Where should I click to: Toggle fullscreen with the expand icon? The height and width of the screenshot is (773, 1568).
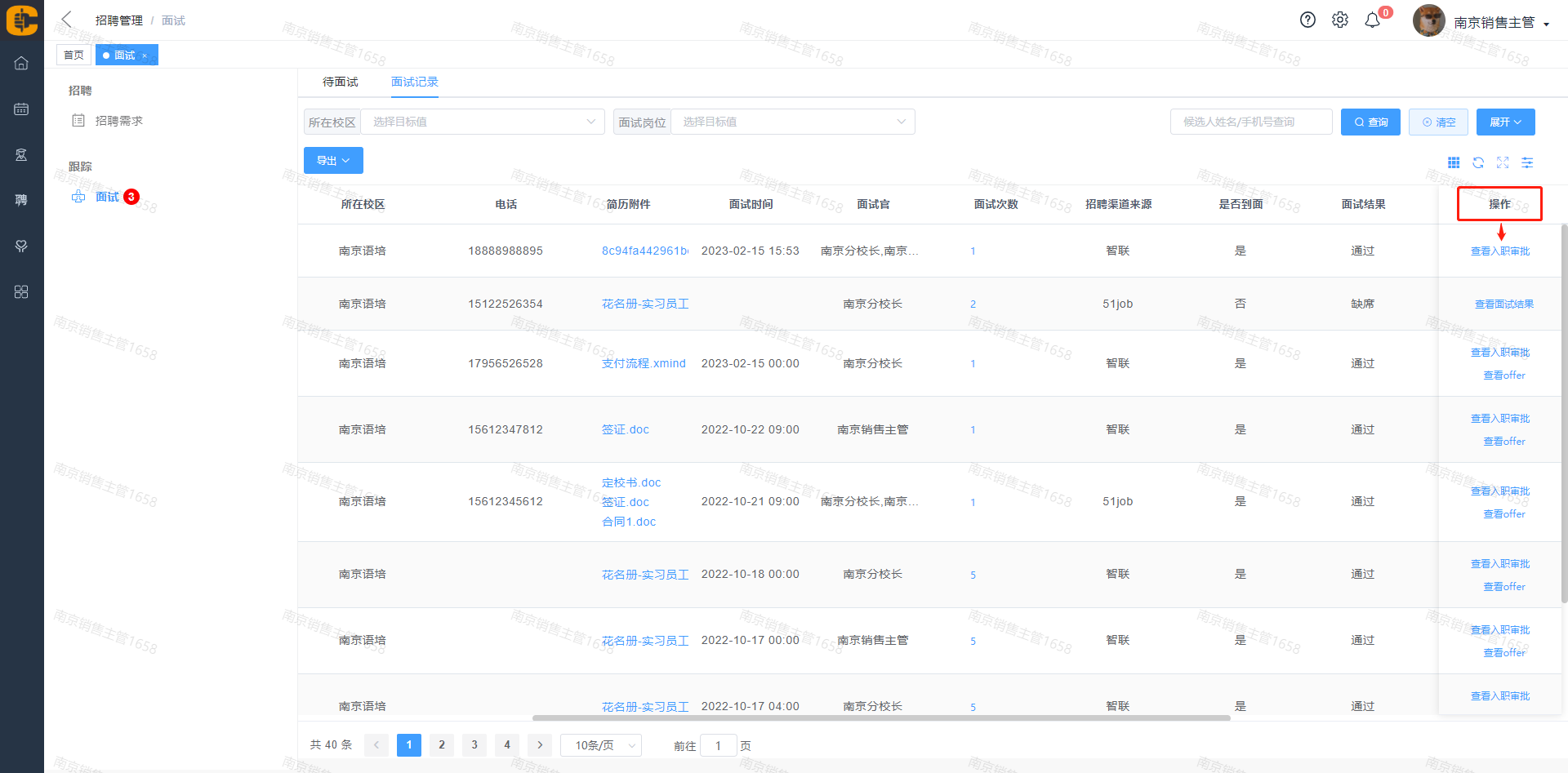click(1503, 163)
